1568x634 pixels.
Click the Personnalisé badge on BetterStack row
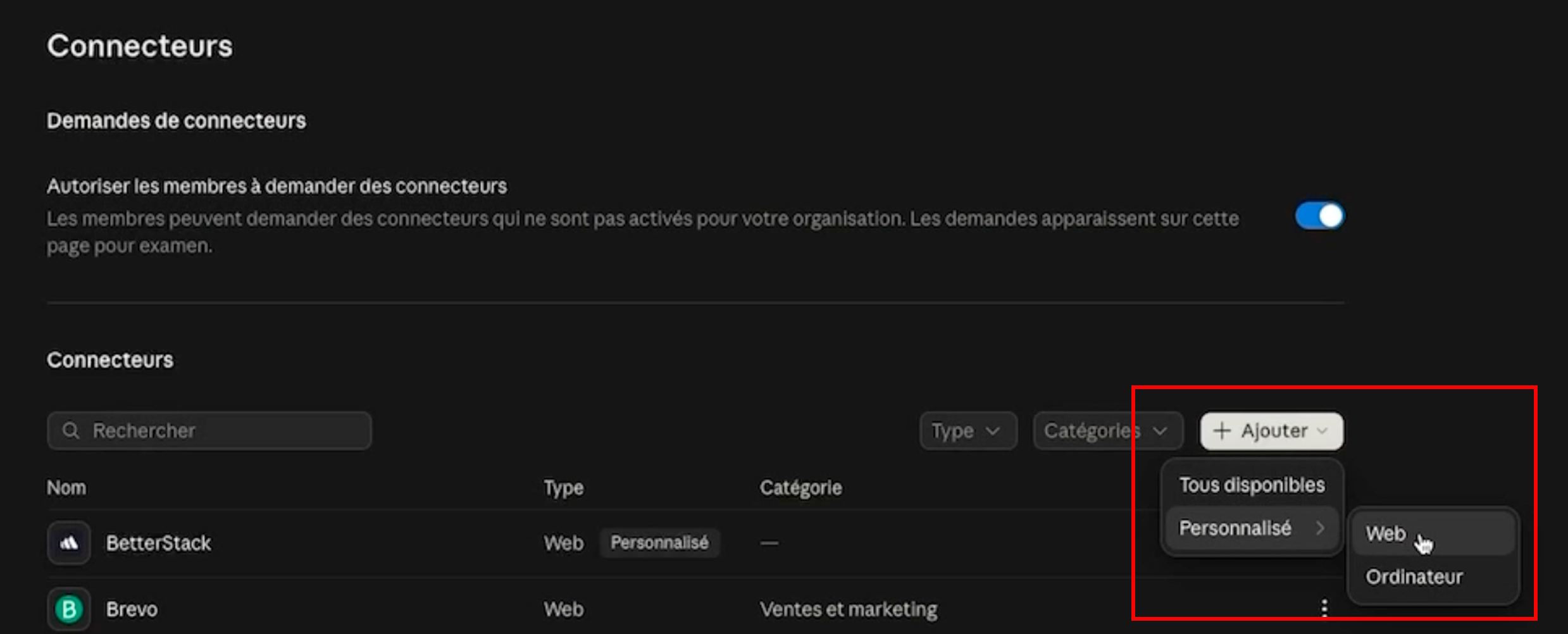[x=659, y=543]
